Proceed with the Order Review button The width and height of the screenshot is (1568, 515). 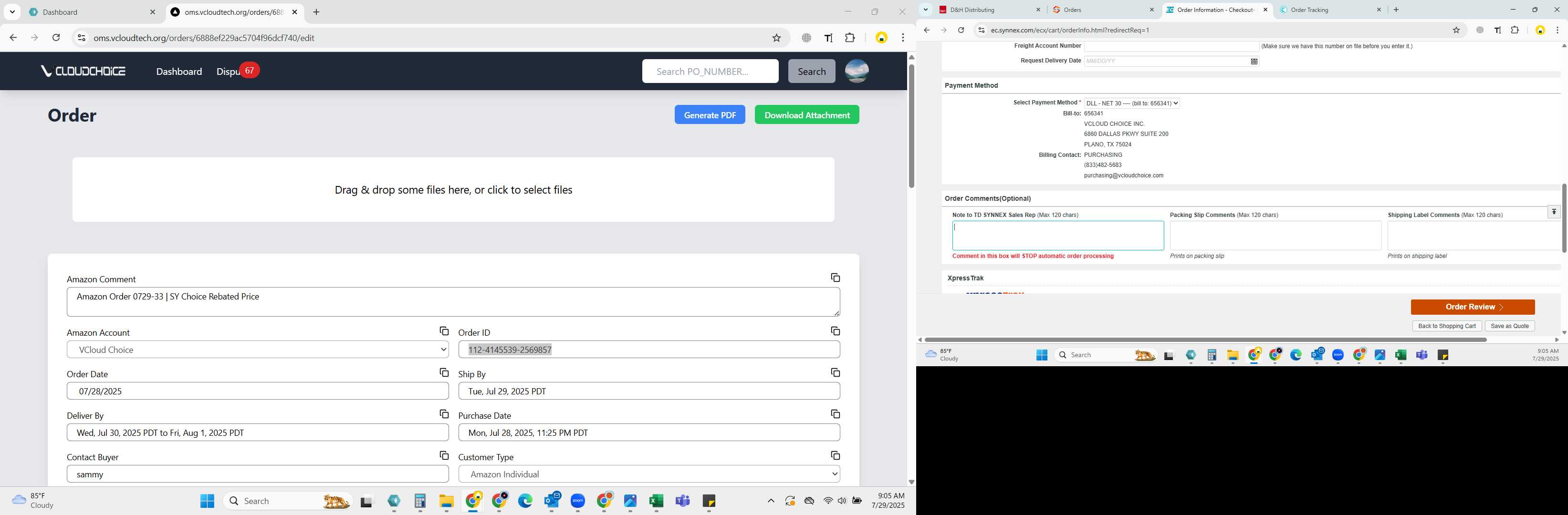pos(1473,307)
